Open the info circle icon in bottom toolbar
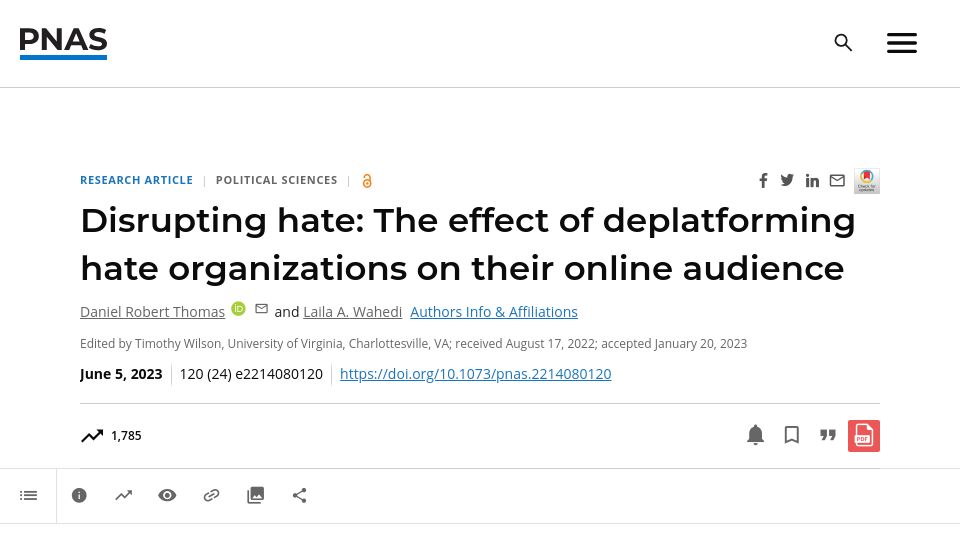 79,495
